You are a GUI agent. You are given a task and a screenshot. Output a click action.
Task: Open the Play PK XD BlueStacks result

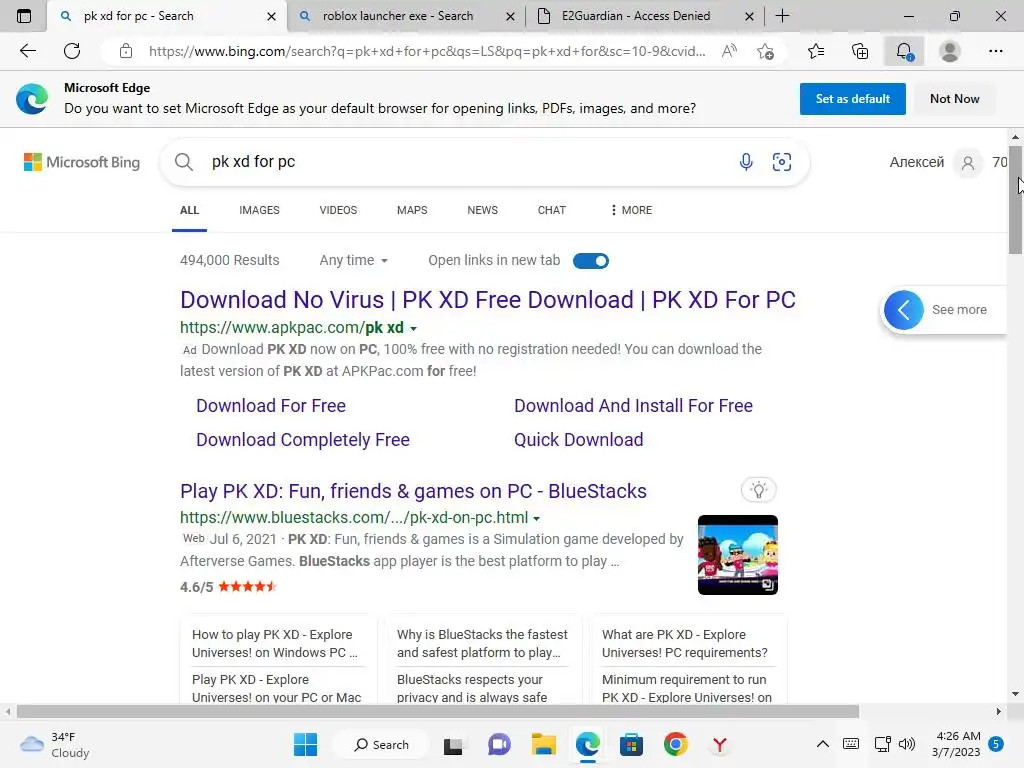(413, 490)
